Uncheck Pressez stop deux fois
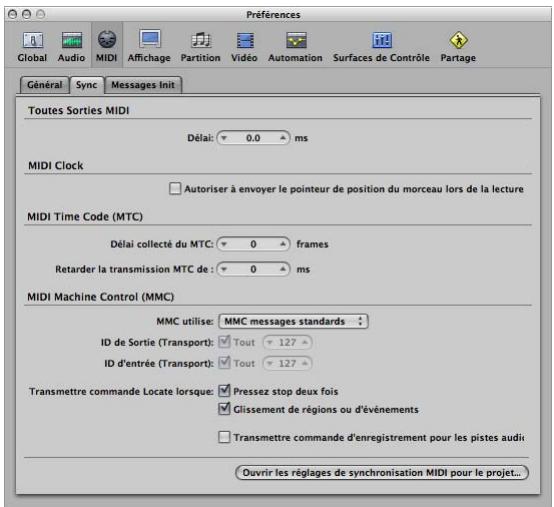This screenshot has width=554, height=507. [x=224, y=391]
